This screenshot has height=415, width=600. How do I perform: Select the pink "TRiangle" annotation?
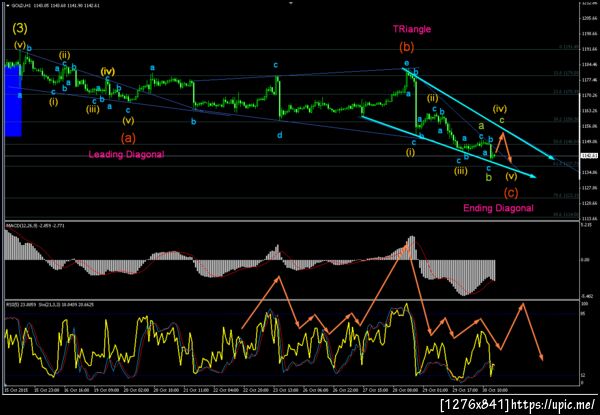coord(412,29)
